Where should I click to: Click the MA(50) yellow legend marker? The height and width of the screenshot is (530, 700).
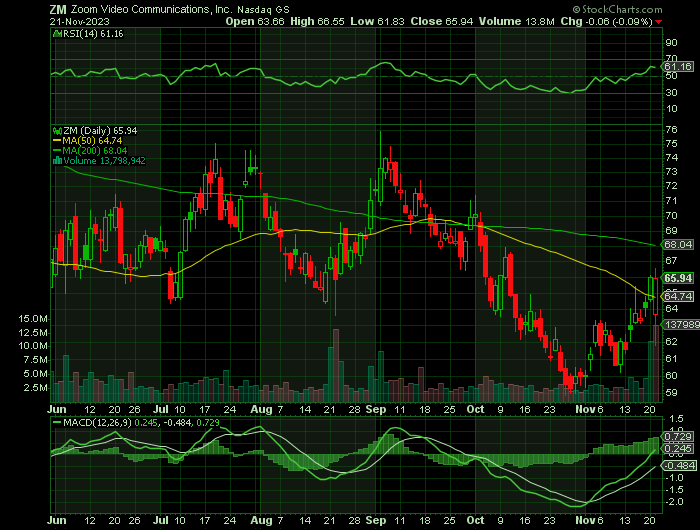click(x=57, y=141)
